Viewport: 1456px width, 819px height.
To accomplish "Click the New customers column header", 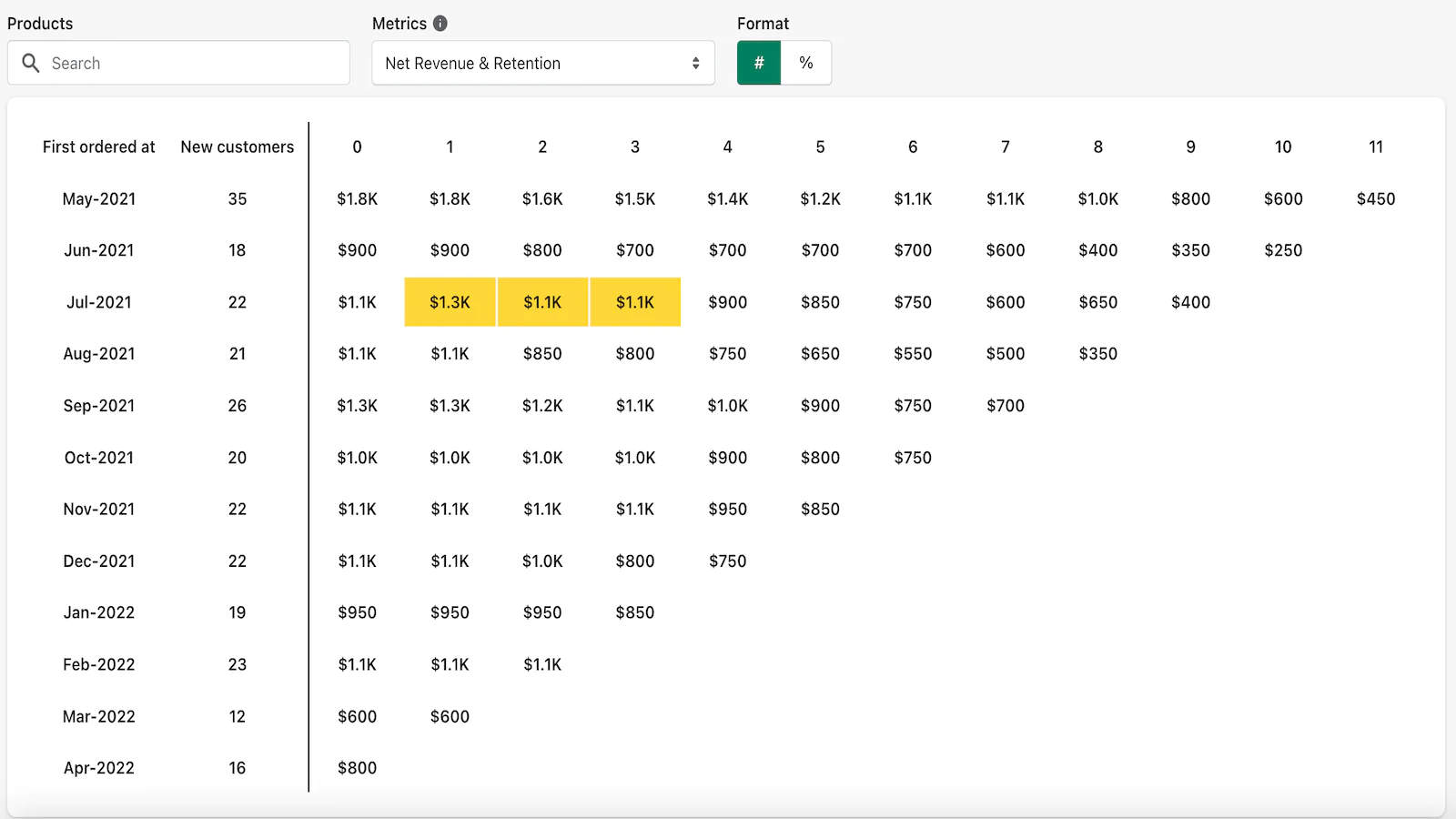I will click(x=237, y=147).
